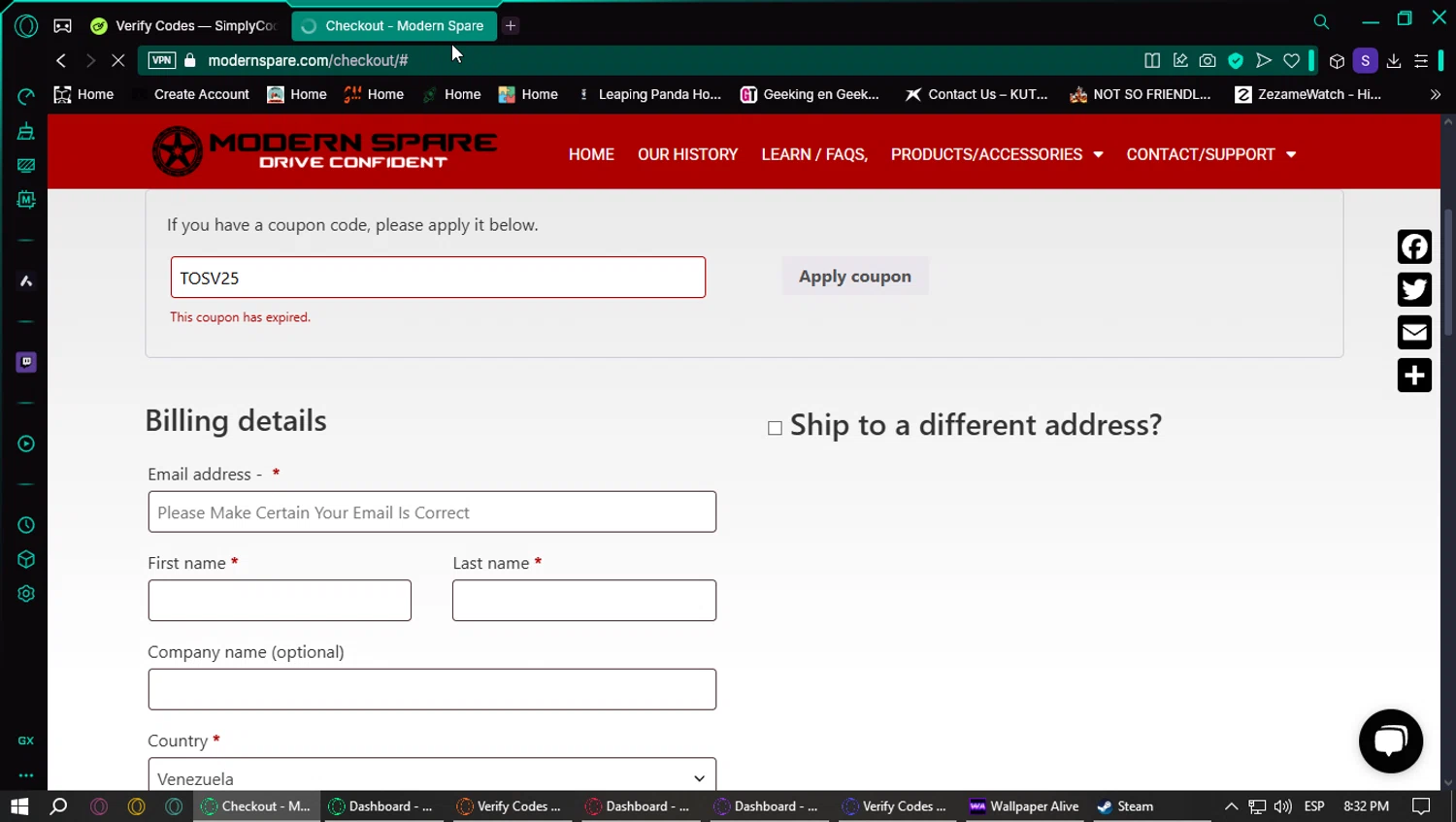Go to HOME in site navigation
This screenshot has height=822, width=1456.
(591, 154)
